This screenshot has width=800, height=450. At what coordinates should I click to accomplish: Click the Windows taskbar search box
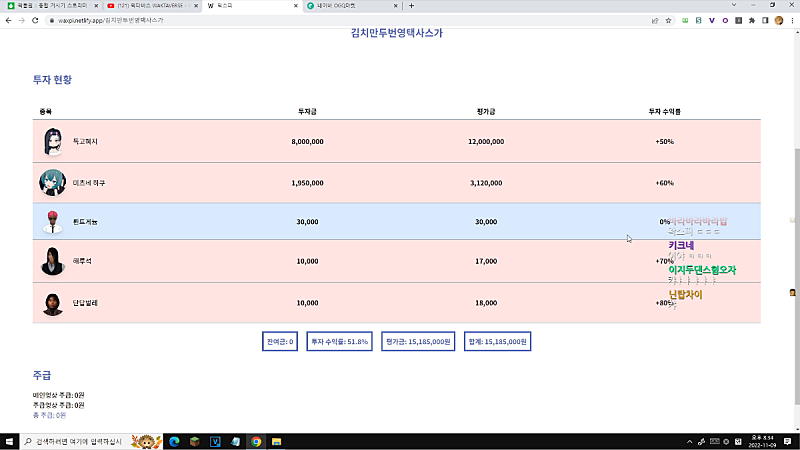[x=91, y=441]
